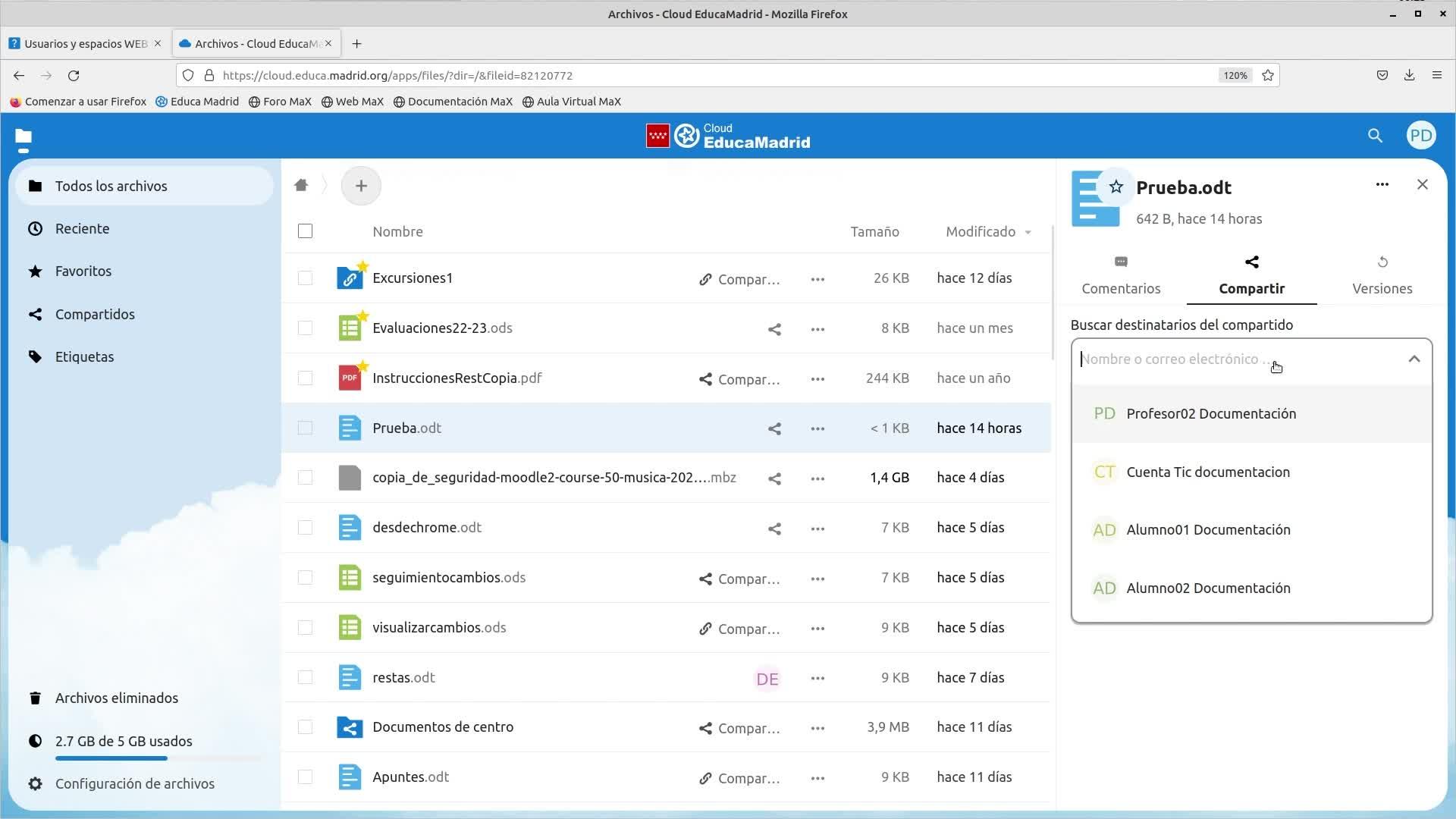Viewport: 1456px width, 819px height.
Task: Close the Prueba.odt details sidebar
Action: click(1422, 184)
